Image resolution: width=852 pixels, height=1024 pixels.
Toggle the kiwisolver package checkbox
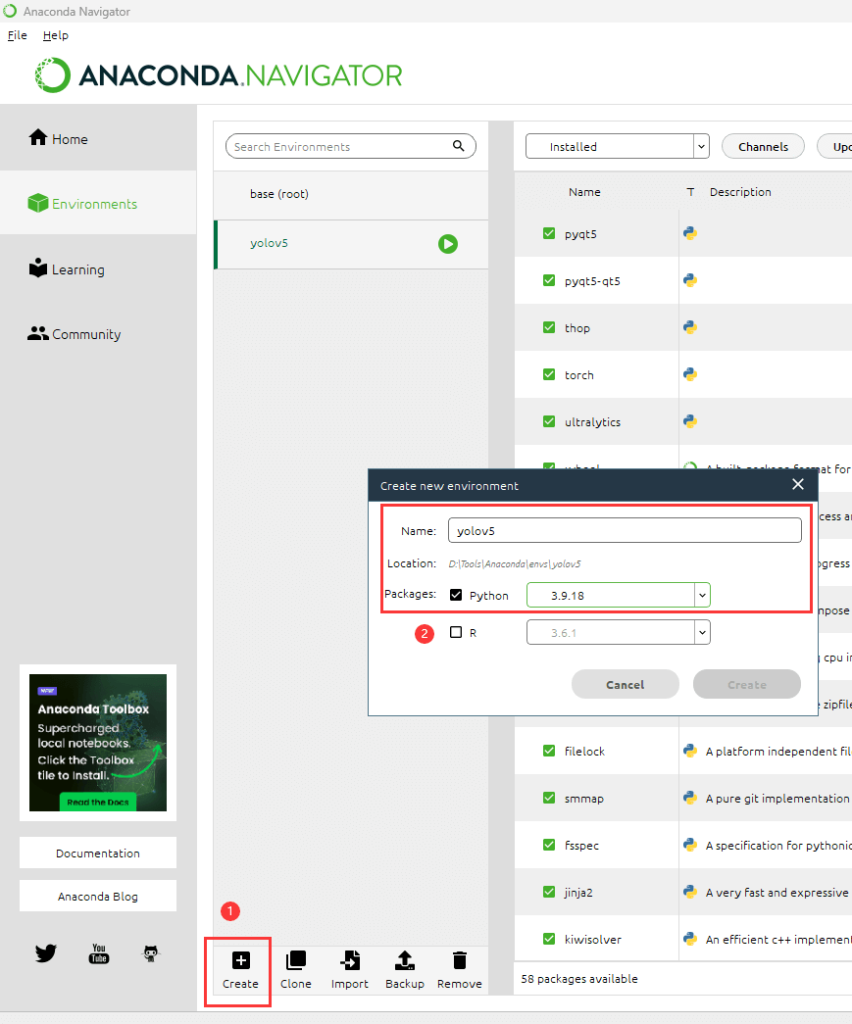tap(549, 939)
